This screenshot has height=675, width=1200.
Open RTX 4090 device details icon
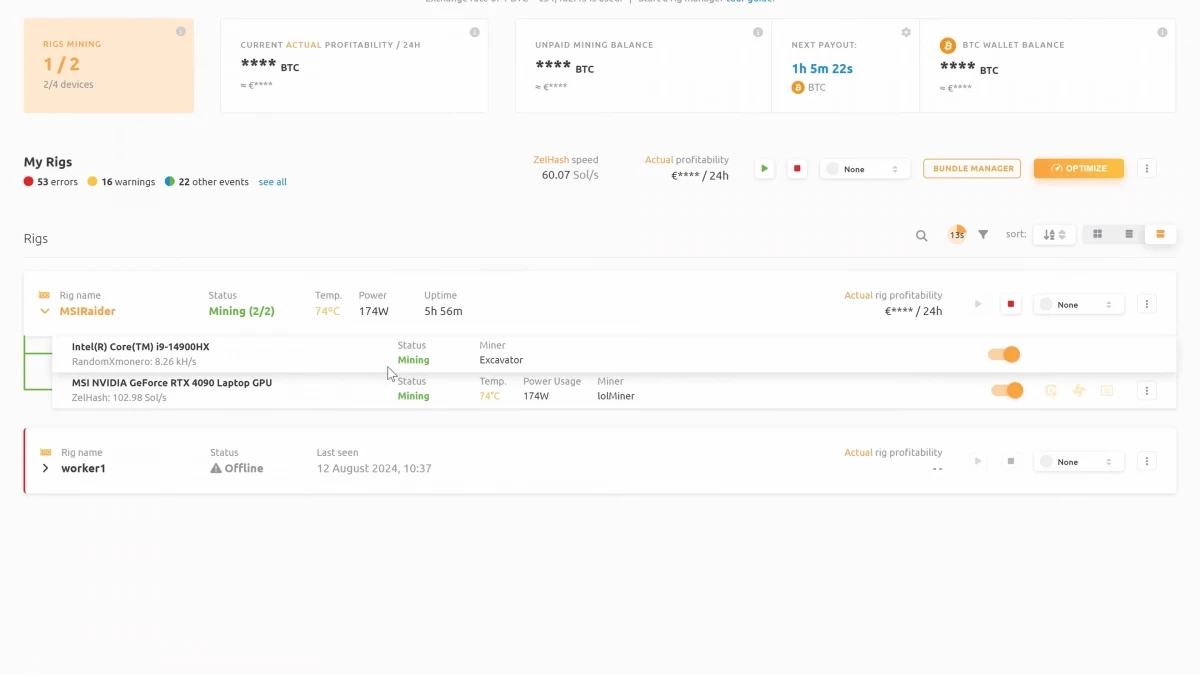(x=1107, y=391)
